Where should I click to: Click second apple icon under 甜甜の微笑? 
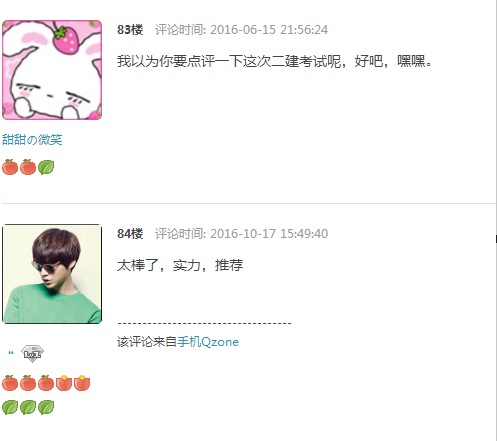[x=28, y=167]
